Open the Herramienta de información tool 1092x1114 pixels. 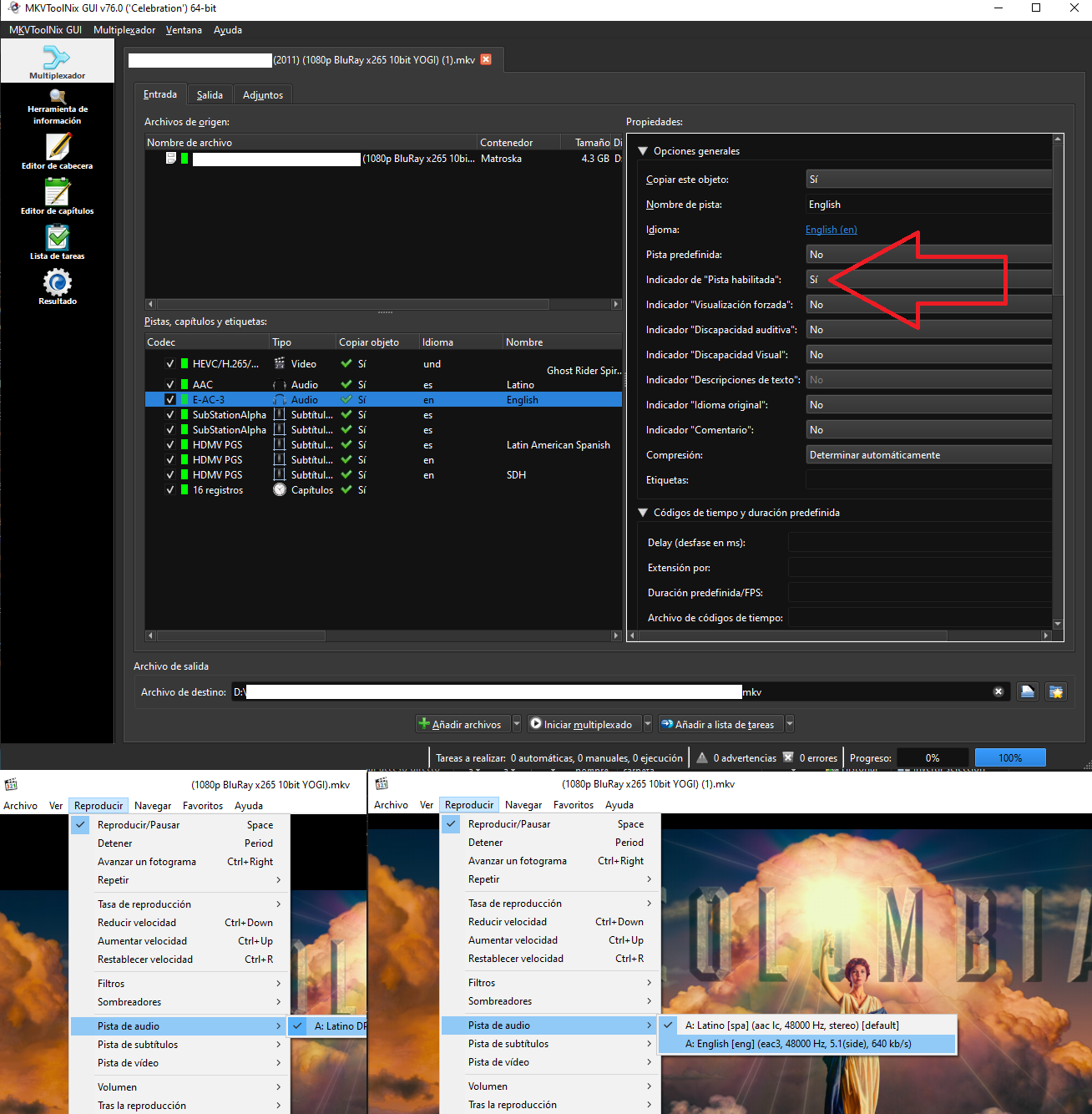[57, 108]
